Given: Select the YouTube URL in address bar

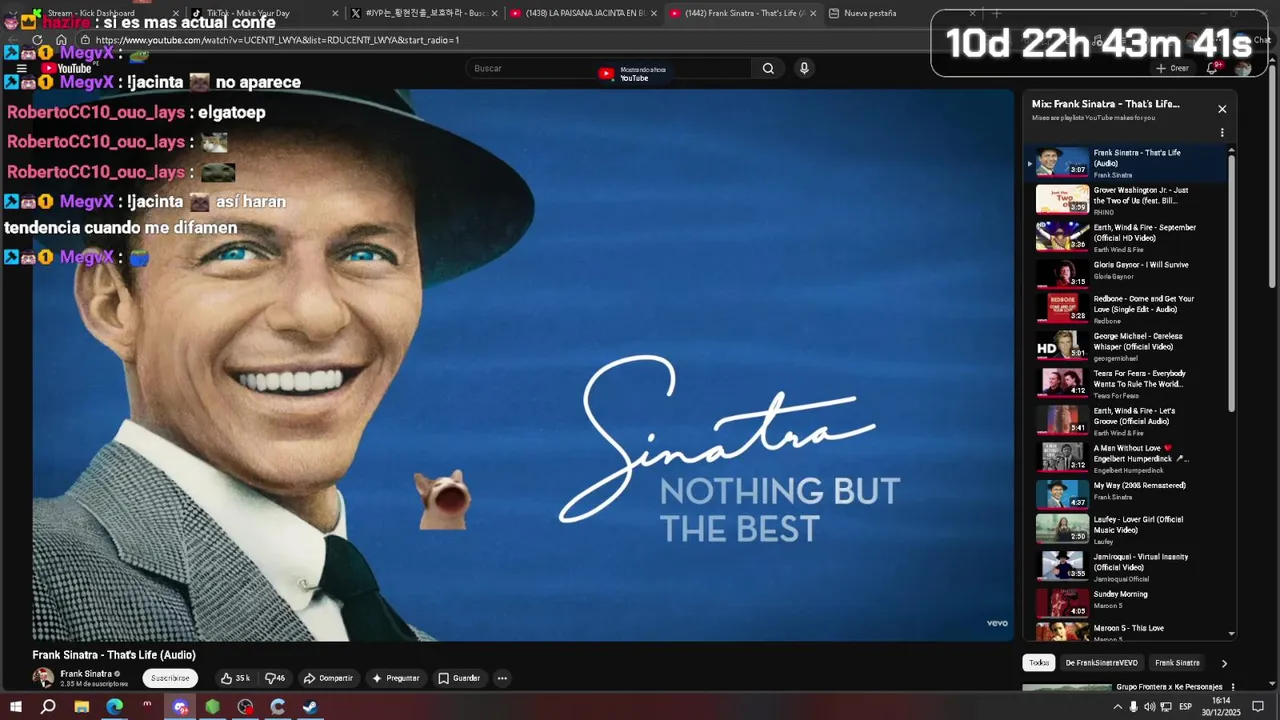Looking at the screenshot, I should [x=277, y=40].
